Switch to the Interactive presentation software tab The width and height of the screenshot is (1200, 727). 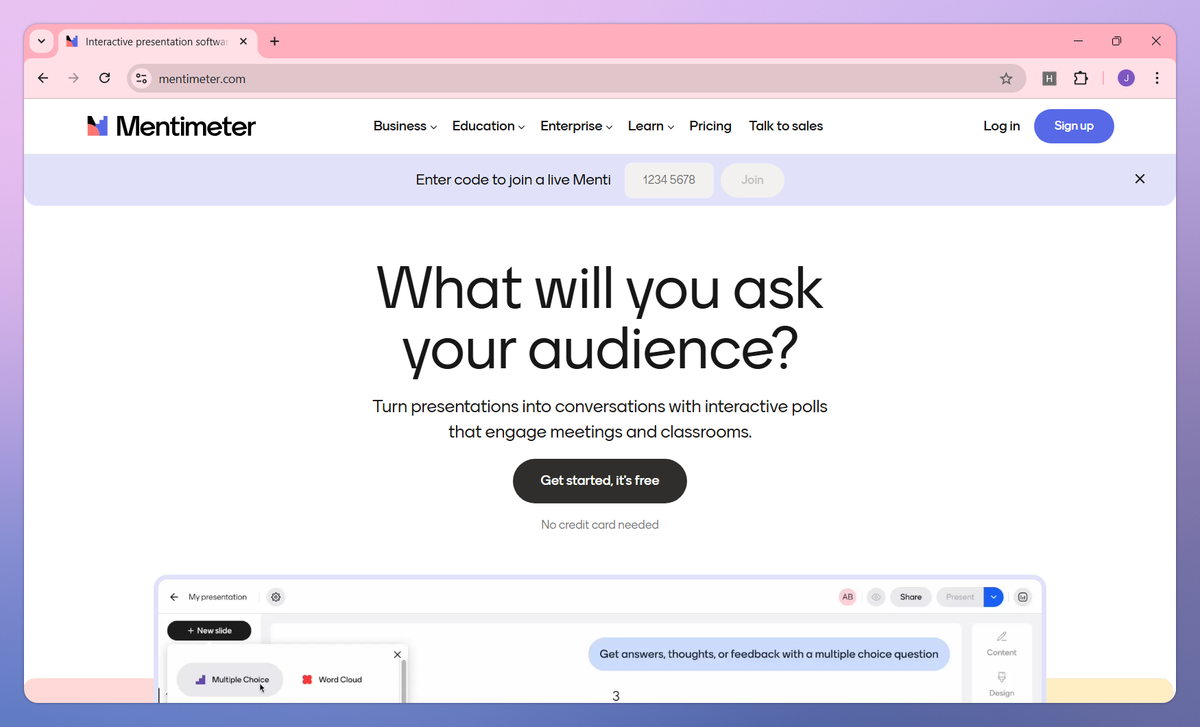pos(155,41)
